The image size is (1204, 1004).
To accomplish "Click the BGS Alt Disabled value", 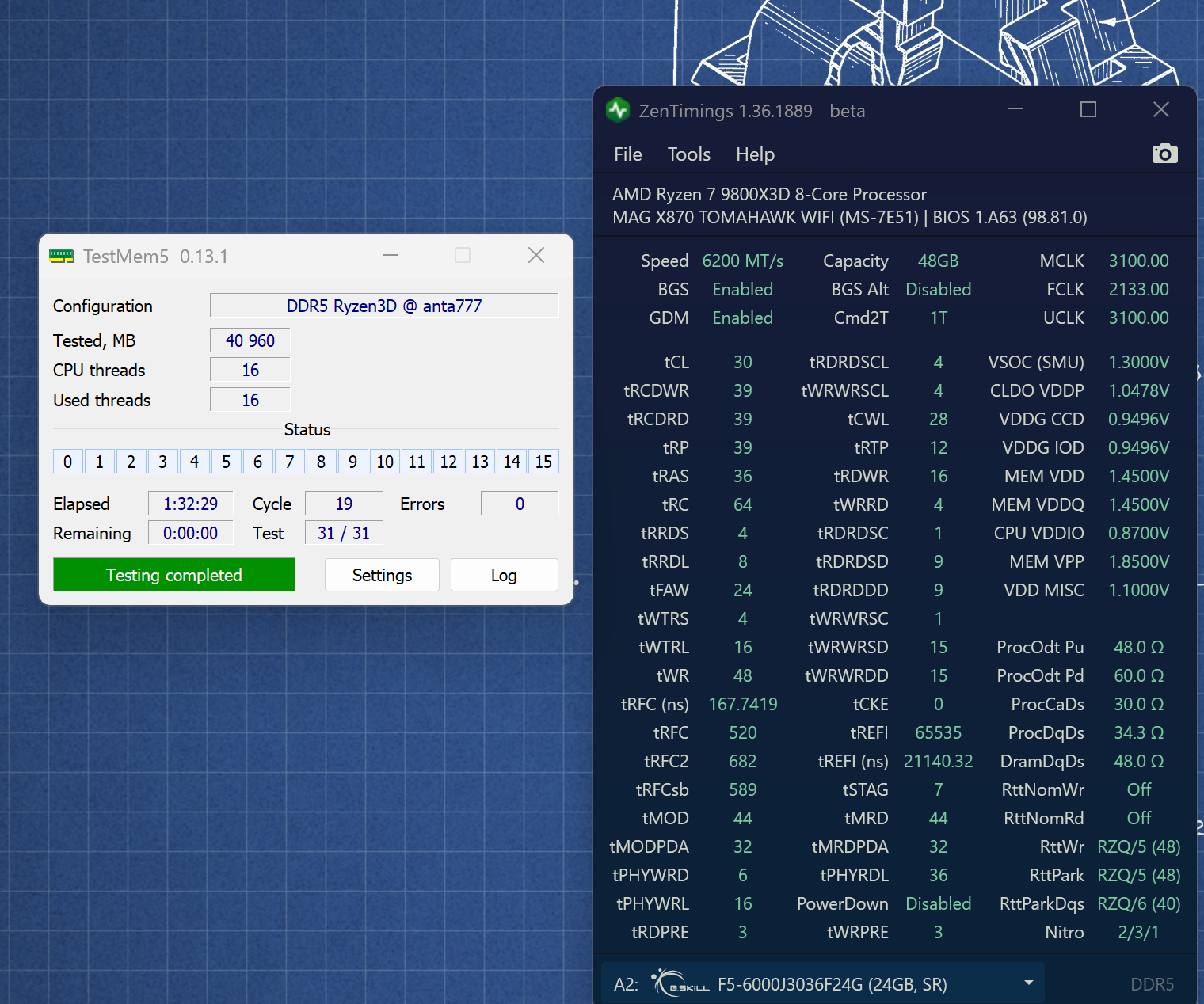I will [939, 289].
